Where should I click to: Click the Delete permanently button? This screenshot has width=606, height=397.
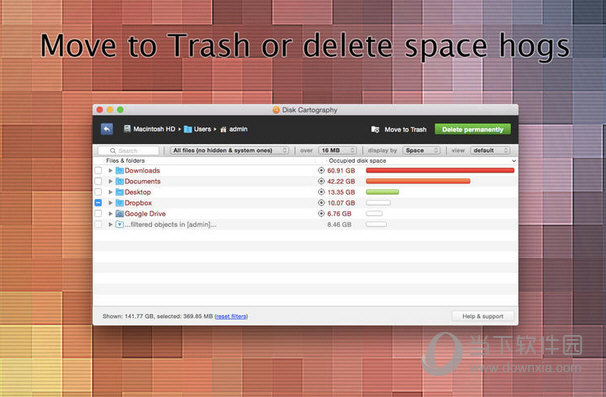(473, 129)
